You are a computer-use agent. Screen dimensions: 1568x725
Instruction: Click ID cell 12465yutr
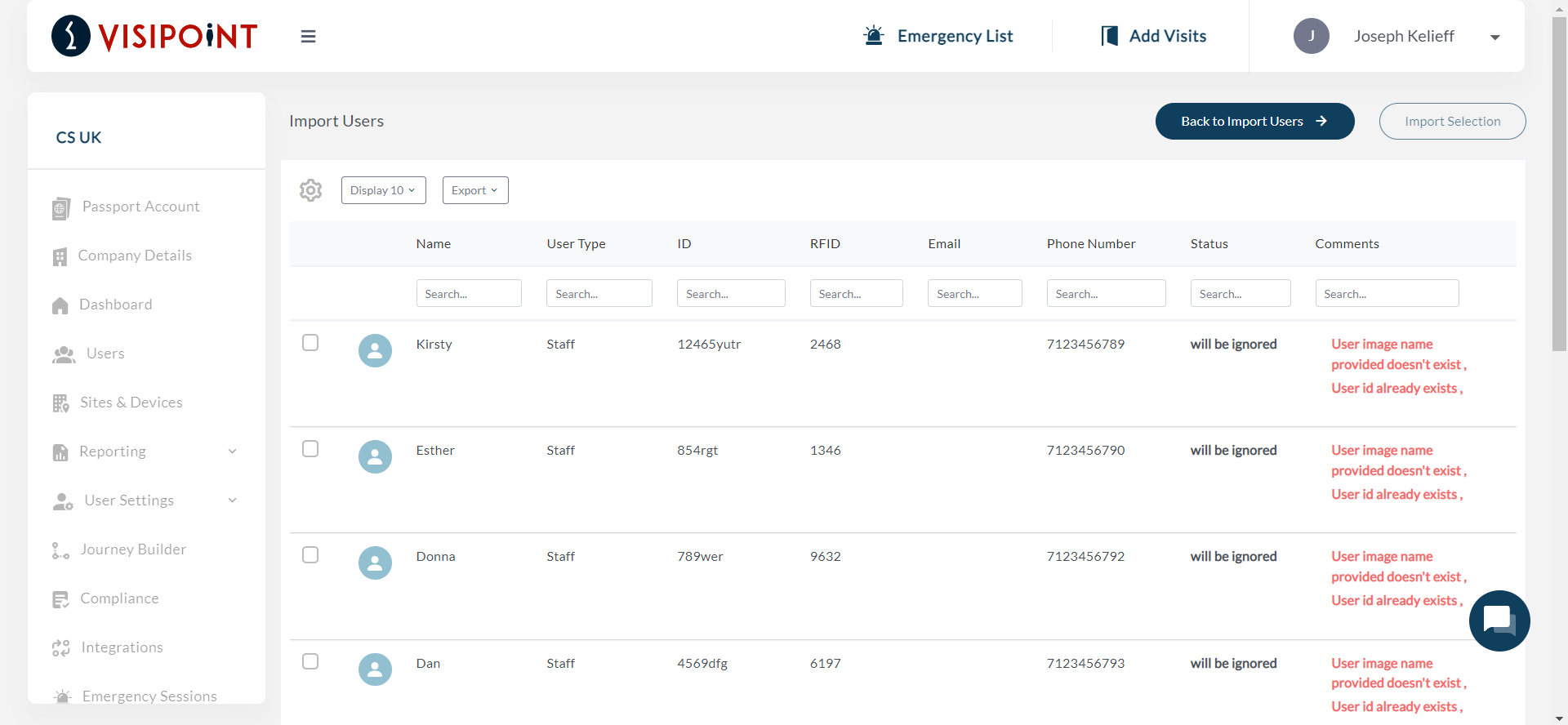pos(709,344)
